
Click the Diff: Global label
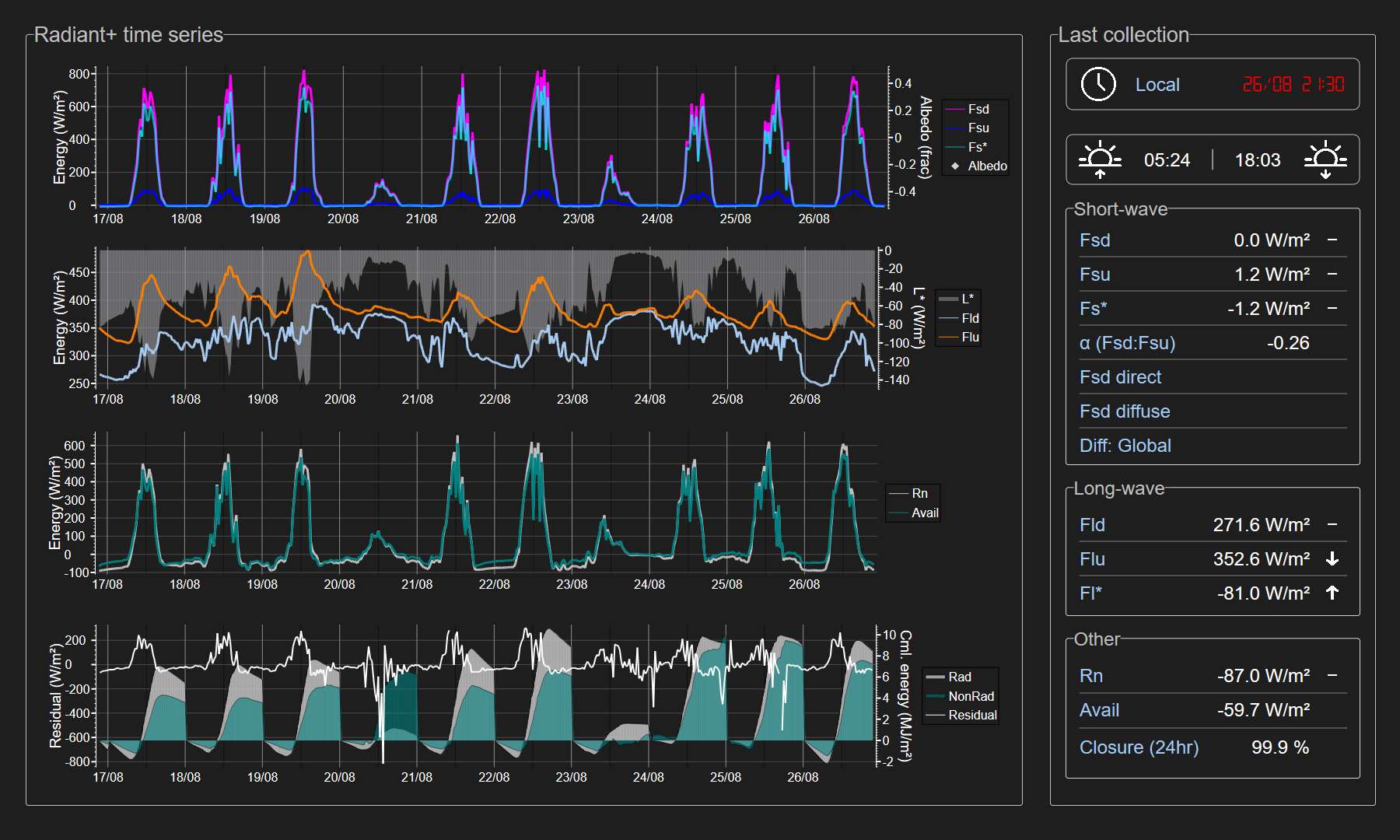tap(1125, 446)
